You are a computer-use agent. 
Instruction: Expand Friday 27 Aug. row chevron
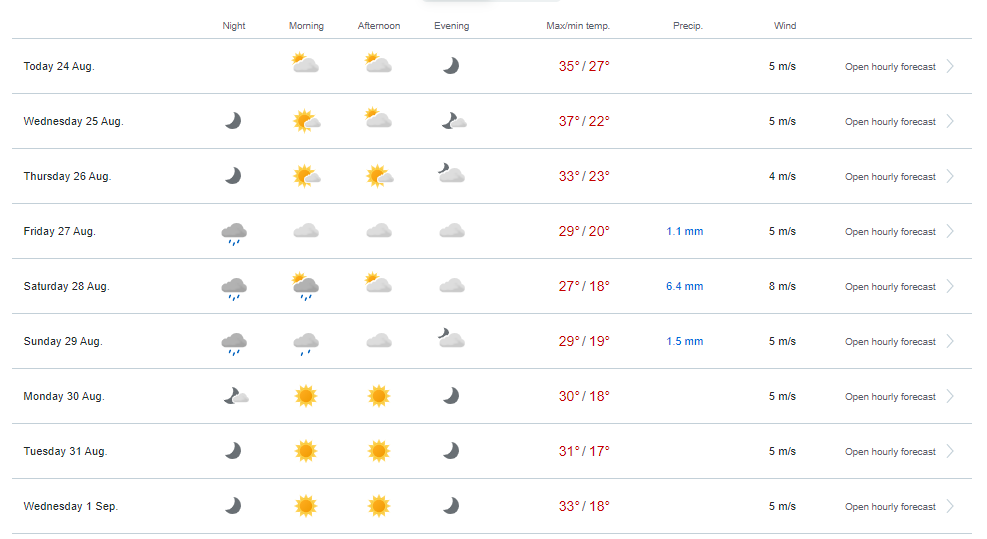coord(949,232)
